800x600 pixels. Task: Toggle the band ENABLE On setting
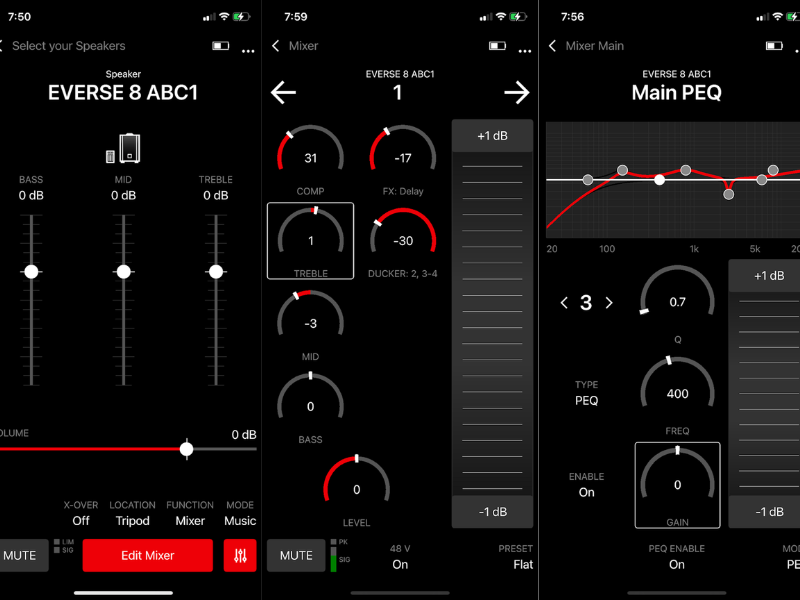586,484
